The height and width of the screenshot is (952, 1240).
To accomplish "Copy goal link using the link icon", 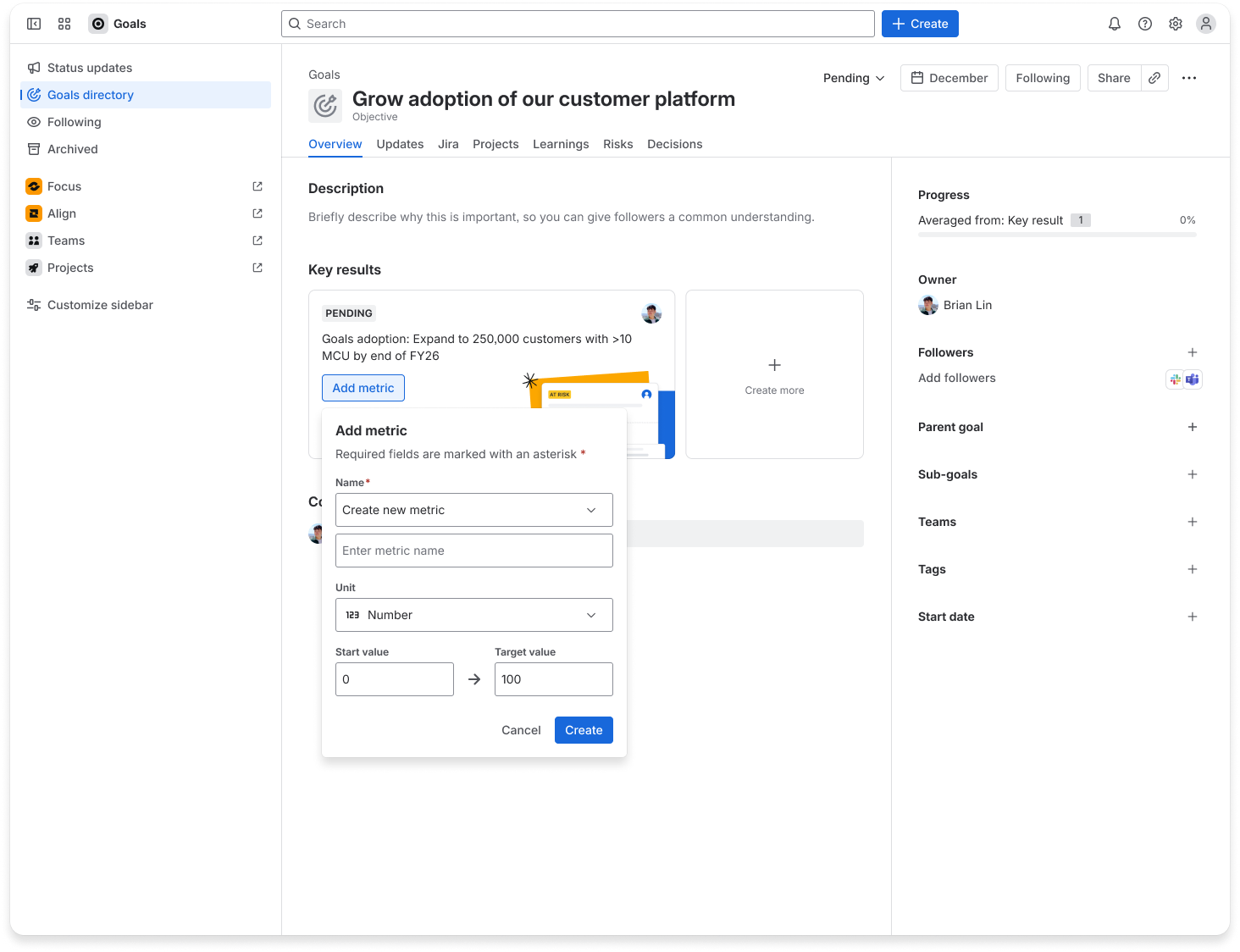I will [x=1154, y=77].
